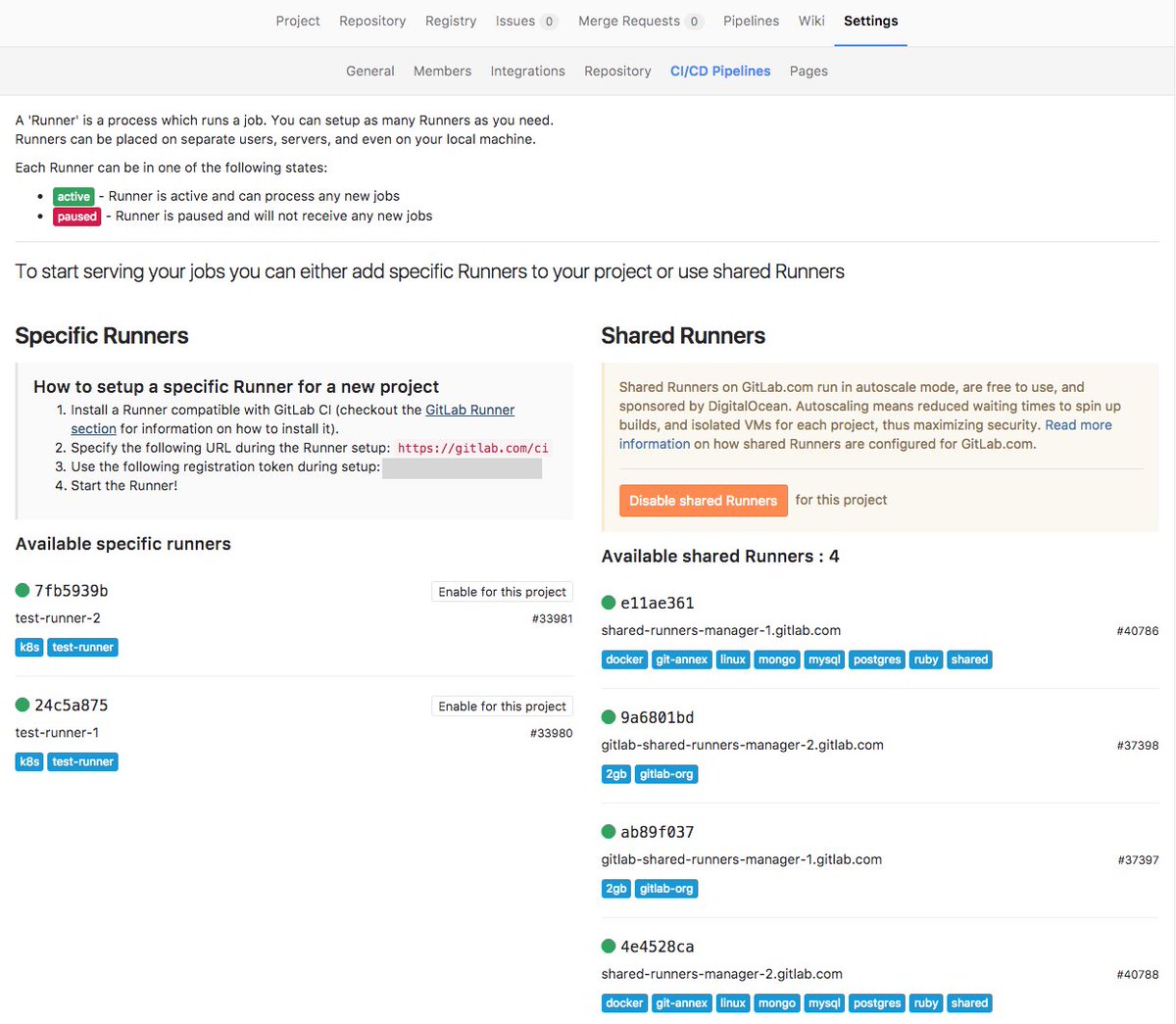Click runner ID 7fb5939b
Screen dimensions: 1176x1024
click(72, 591)
